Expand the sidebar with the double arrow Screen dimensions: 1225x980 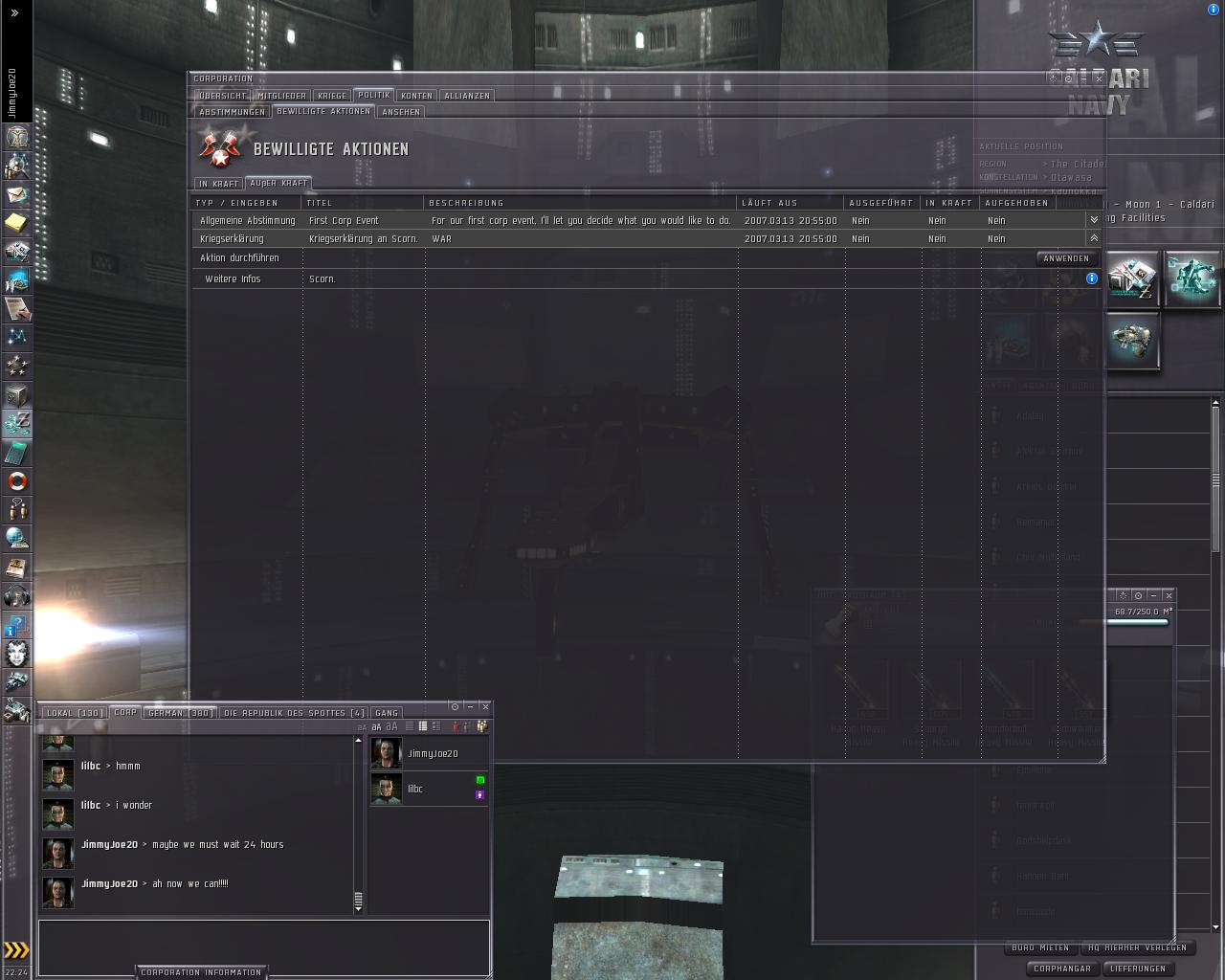pos(14,13)
